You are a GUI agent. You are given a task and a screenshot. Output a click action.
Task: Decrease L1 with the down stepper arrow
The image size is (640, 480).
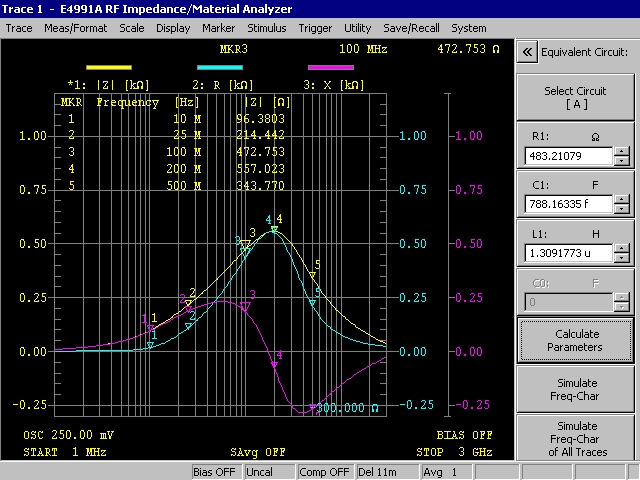pos(622,258)
